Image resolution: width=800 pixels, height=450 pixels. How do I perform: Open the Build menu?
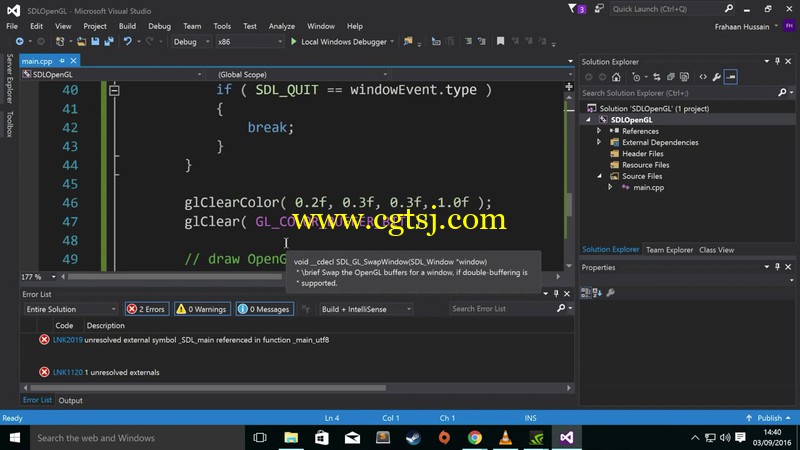pos(127,26)
